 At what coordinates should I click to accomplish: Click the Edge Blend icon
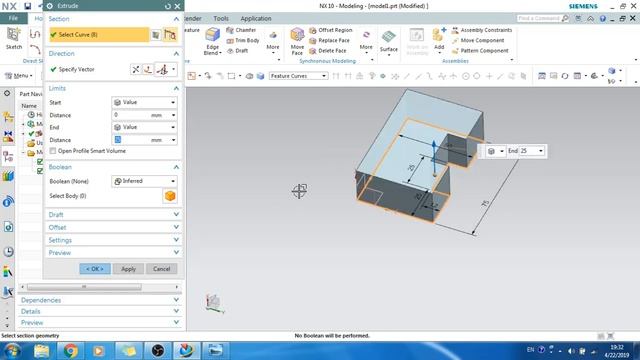click(x=212, y=35)
